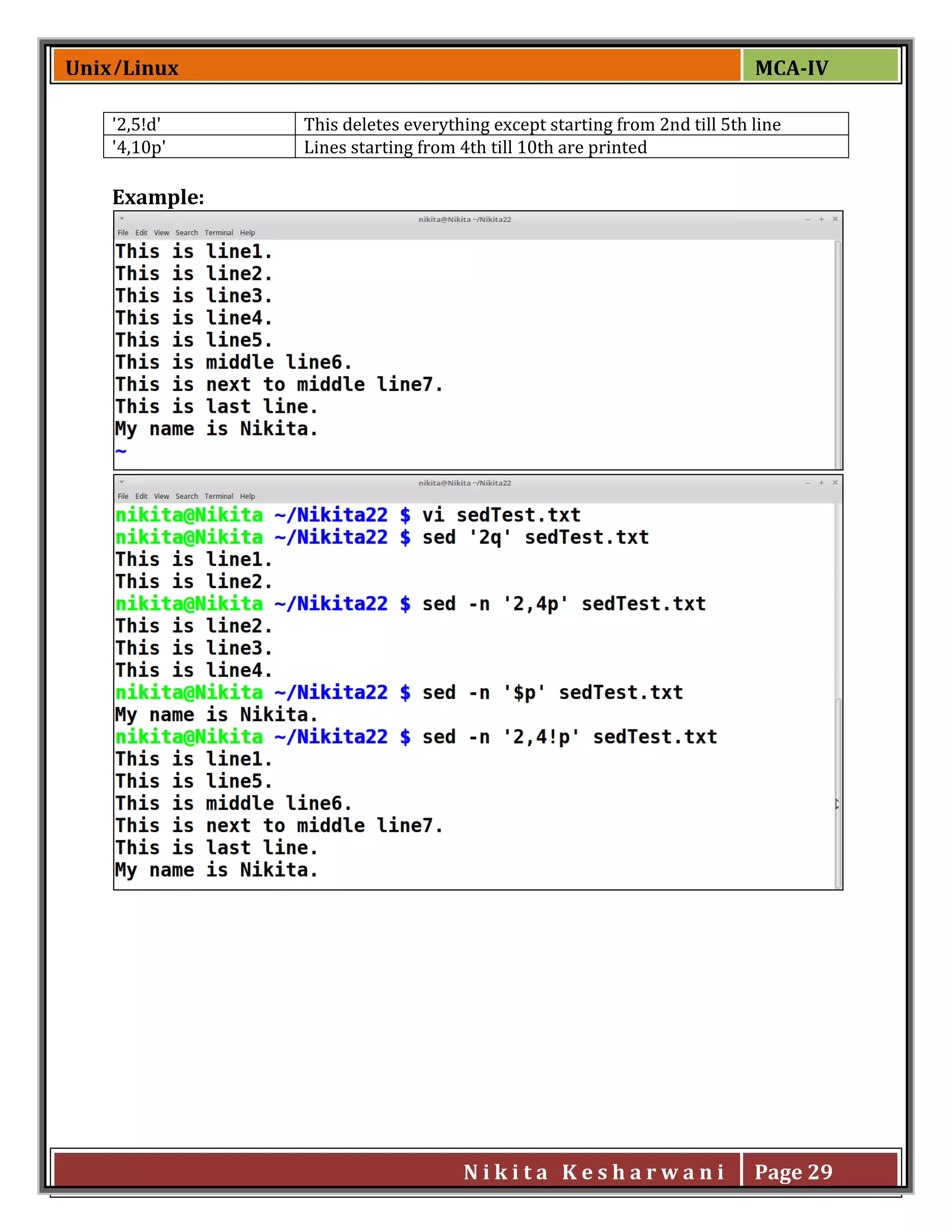952x1232 pixels.
Task: Open Search menu in lower terminal window
Action: tap(187, 496)
